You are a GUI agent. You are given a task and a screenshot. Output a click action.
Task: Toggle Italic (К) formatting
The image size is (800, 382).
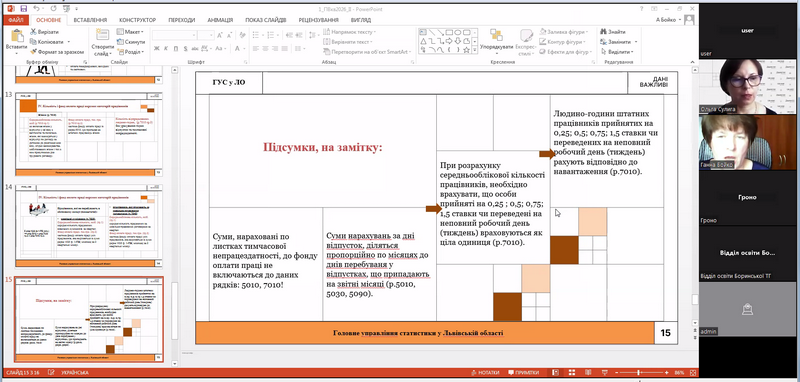tap(166, 48)
